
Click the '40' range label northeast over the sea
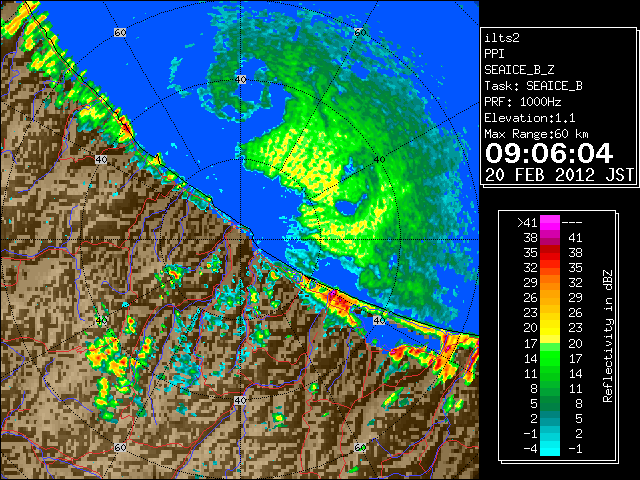coord(380,160)
